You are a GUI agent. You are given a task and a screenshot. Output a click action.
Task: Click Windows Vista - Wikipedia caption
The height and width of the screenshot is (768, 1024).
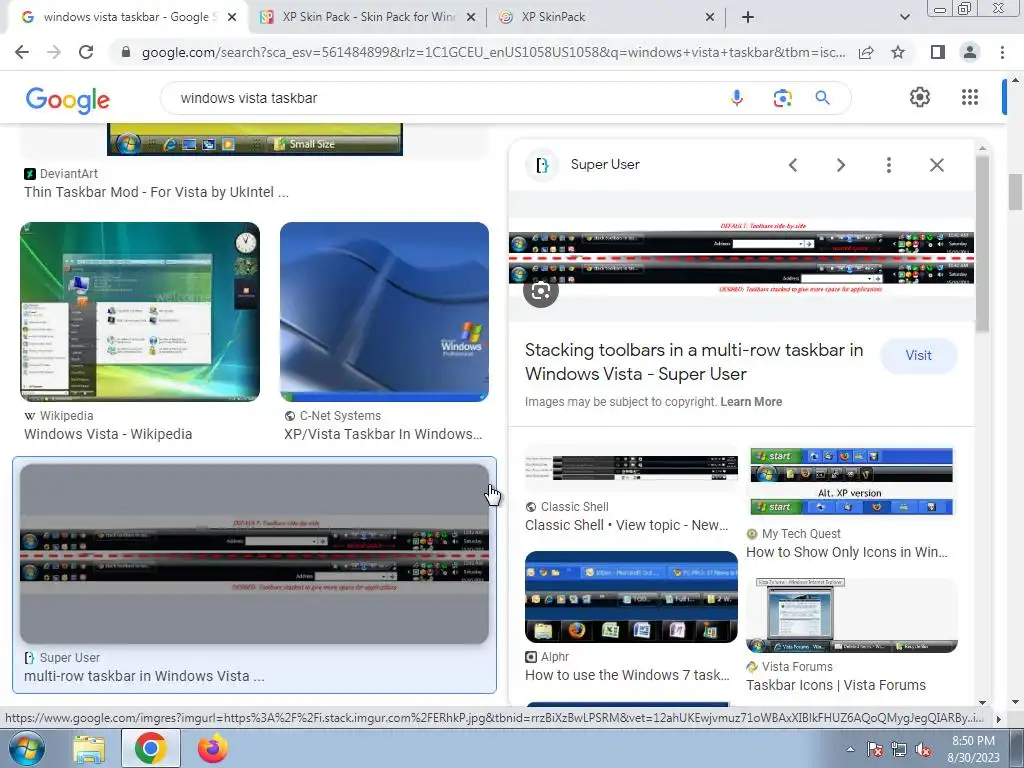tap(108, 434)
